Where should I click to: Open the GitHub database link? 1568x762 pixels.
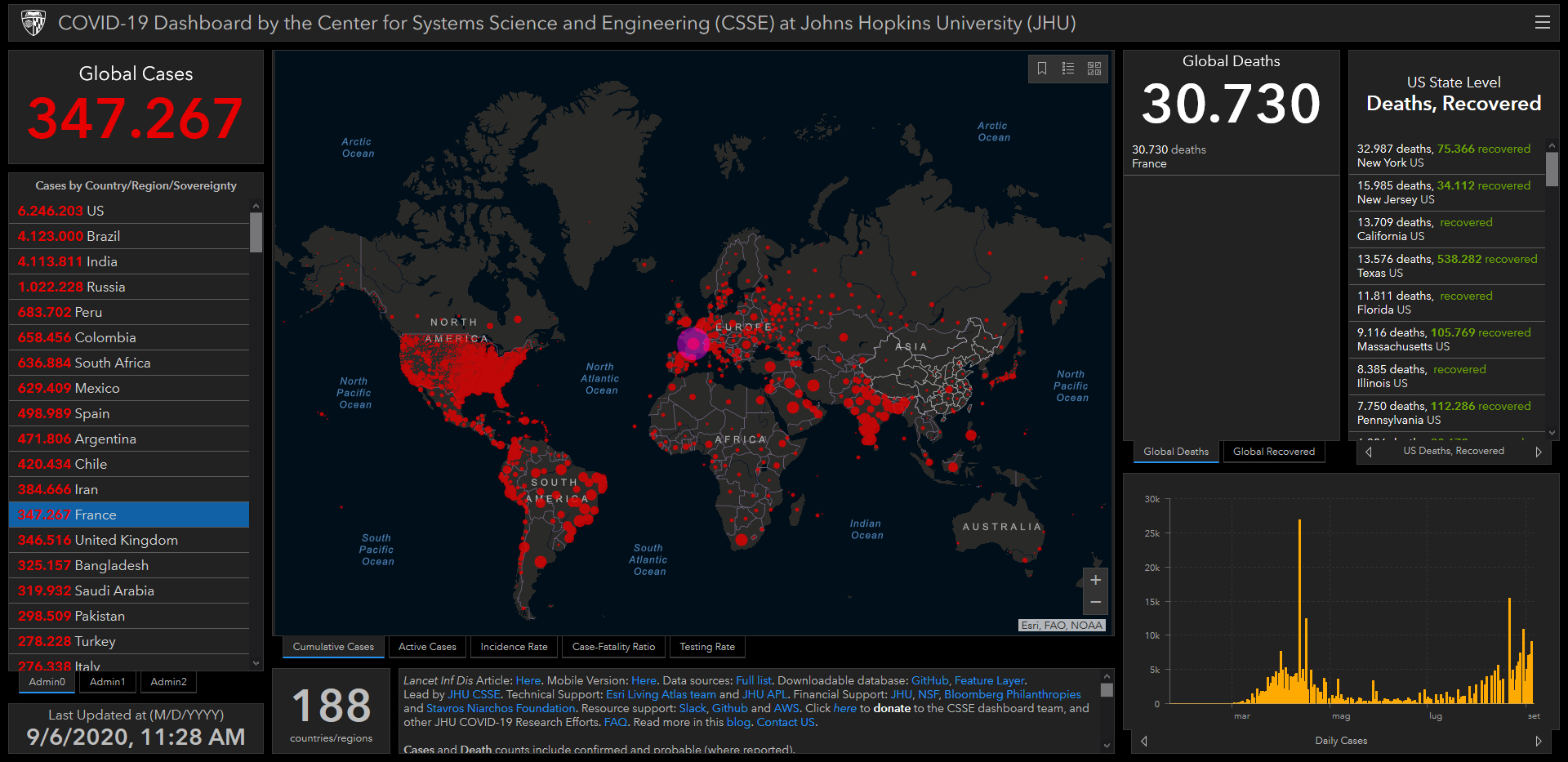pos(929,680)
